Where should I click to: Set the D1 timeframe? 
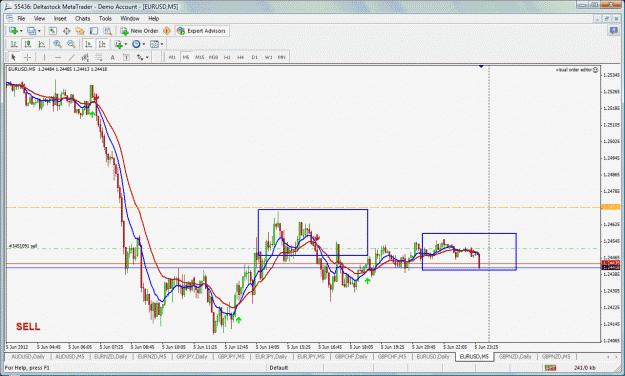tap(255, 57)
